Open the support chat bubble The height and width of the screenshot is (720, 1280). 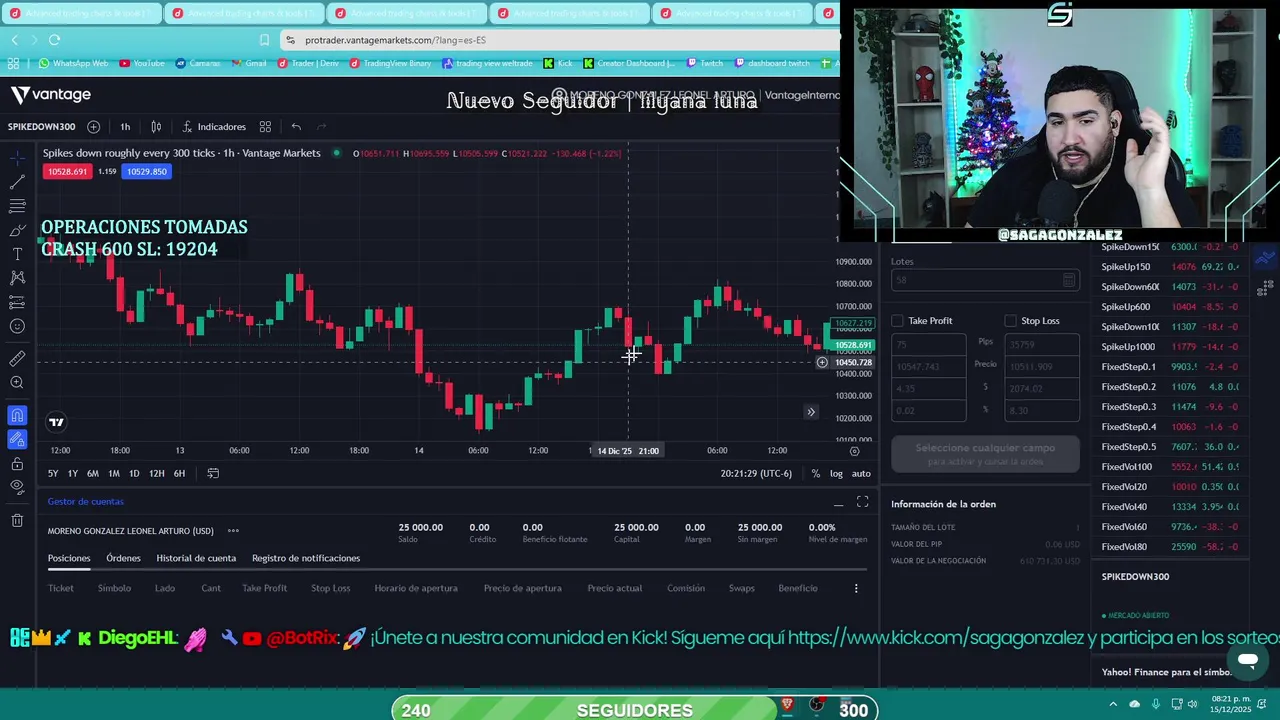(x=1247, y=660)
